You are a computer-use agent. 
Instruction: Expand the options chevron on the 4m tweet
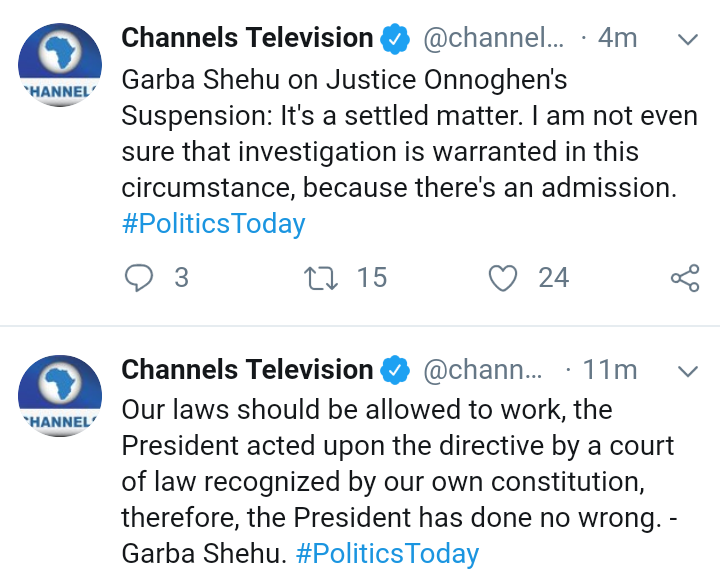688,39
